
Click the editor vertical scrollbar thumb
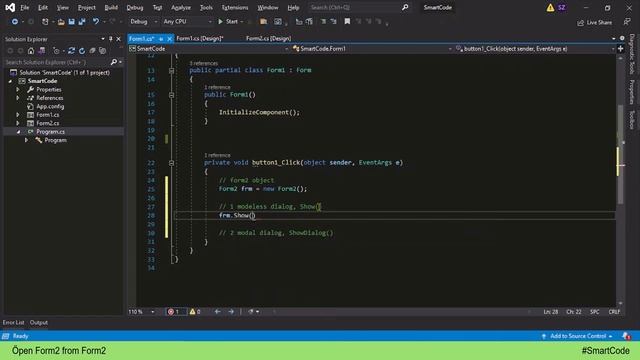pos(620,155)
